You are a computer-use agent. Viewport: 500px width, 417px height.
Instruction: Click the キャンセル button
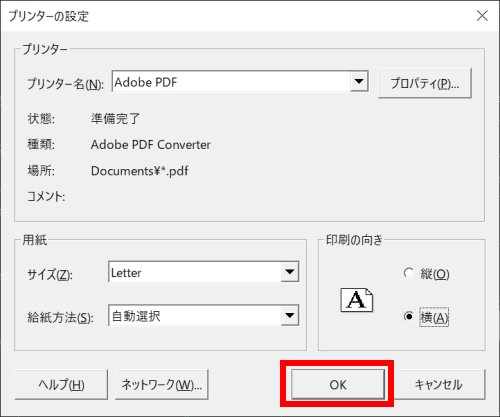point(438,384)
